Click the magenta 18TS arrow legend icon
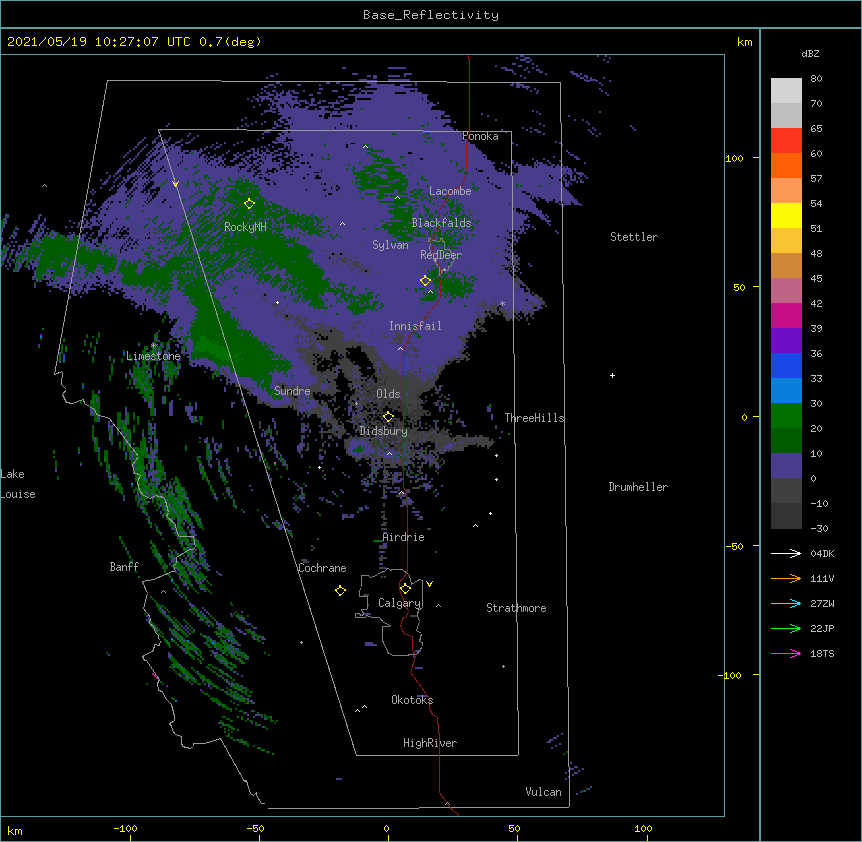The height and width of the screenshot is (842, 862). pos(786,653)
